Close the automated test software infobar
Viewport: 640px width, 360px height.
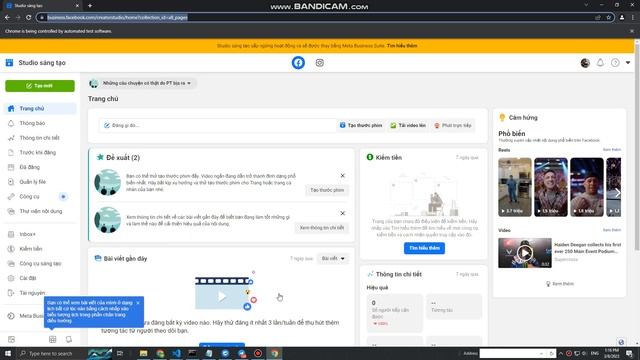pyautogui.click(x=632, y=31)
